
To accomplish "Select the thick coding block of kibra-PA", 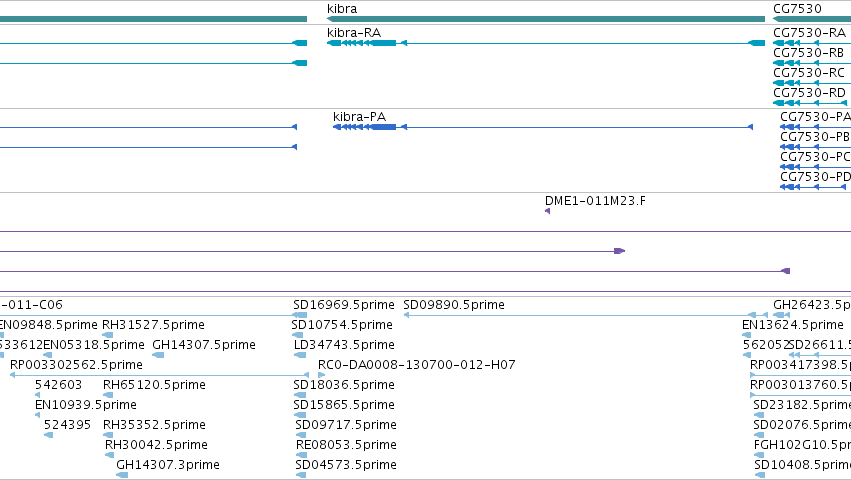I will [384, 127].
